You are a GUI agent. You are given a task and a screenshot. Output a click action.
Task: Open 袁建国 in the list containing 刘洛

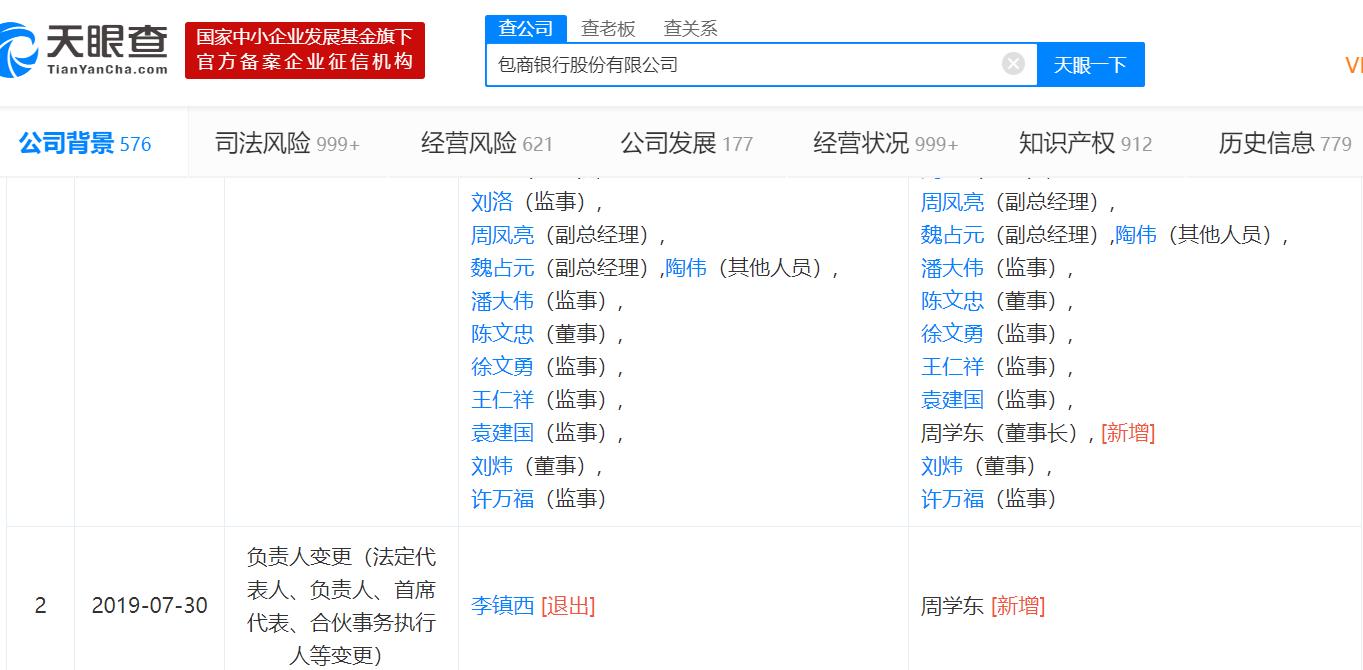pyautogui.click(x=503, y=433)
